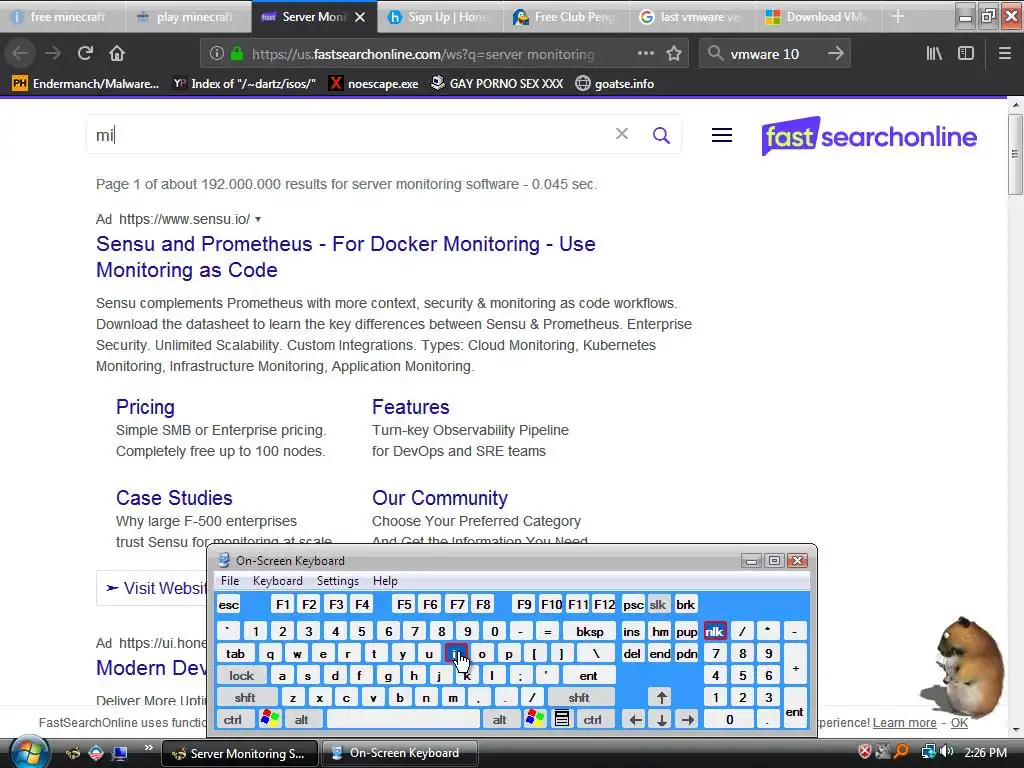Show sidebars icon in Firefox toolbar

click(966, 54)
